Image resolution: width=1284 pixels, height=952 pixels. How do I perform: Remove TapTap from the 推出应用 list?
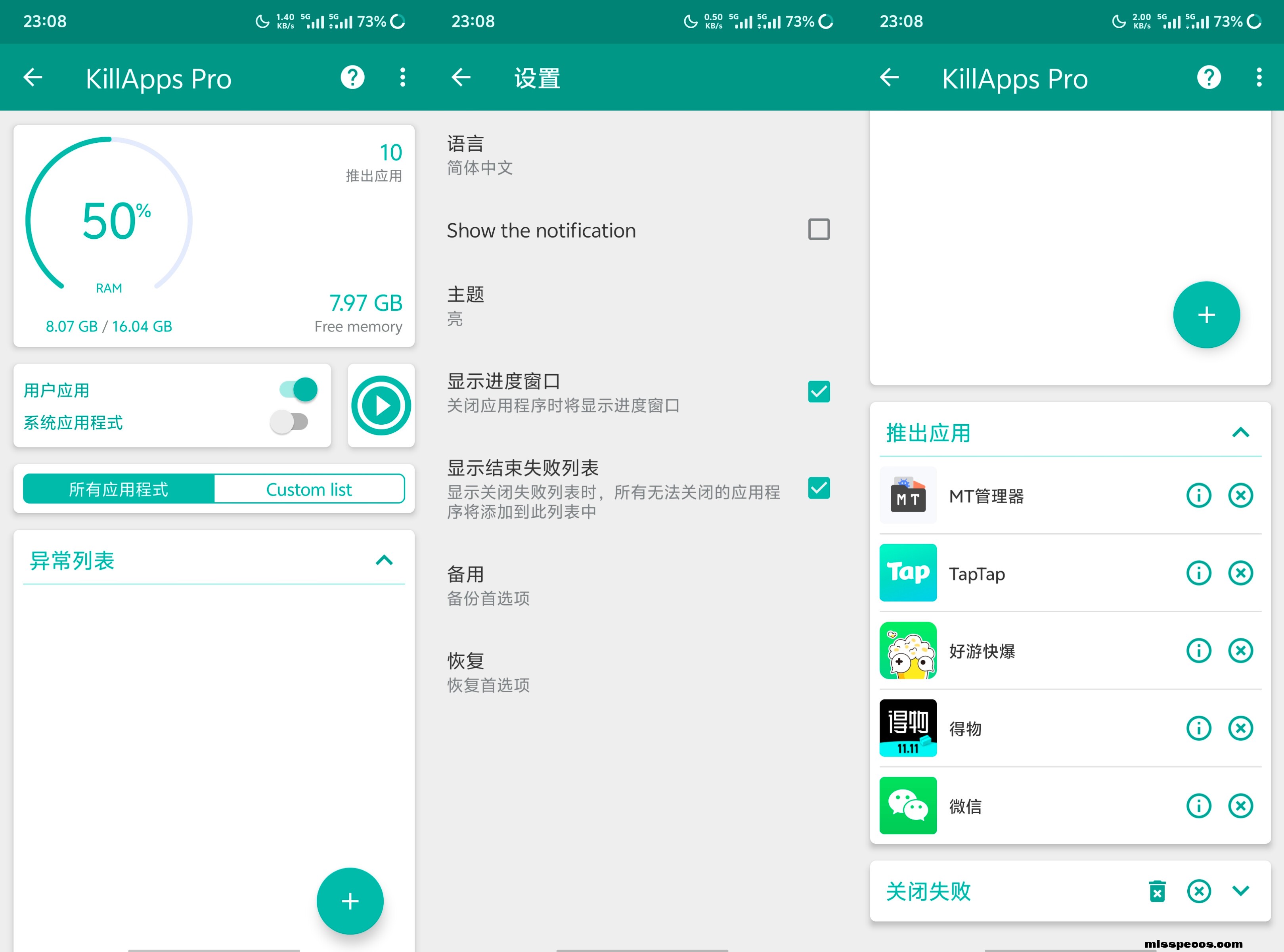(x=1240, y=573)
